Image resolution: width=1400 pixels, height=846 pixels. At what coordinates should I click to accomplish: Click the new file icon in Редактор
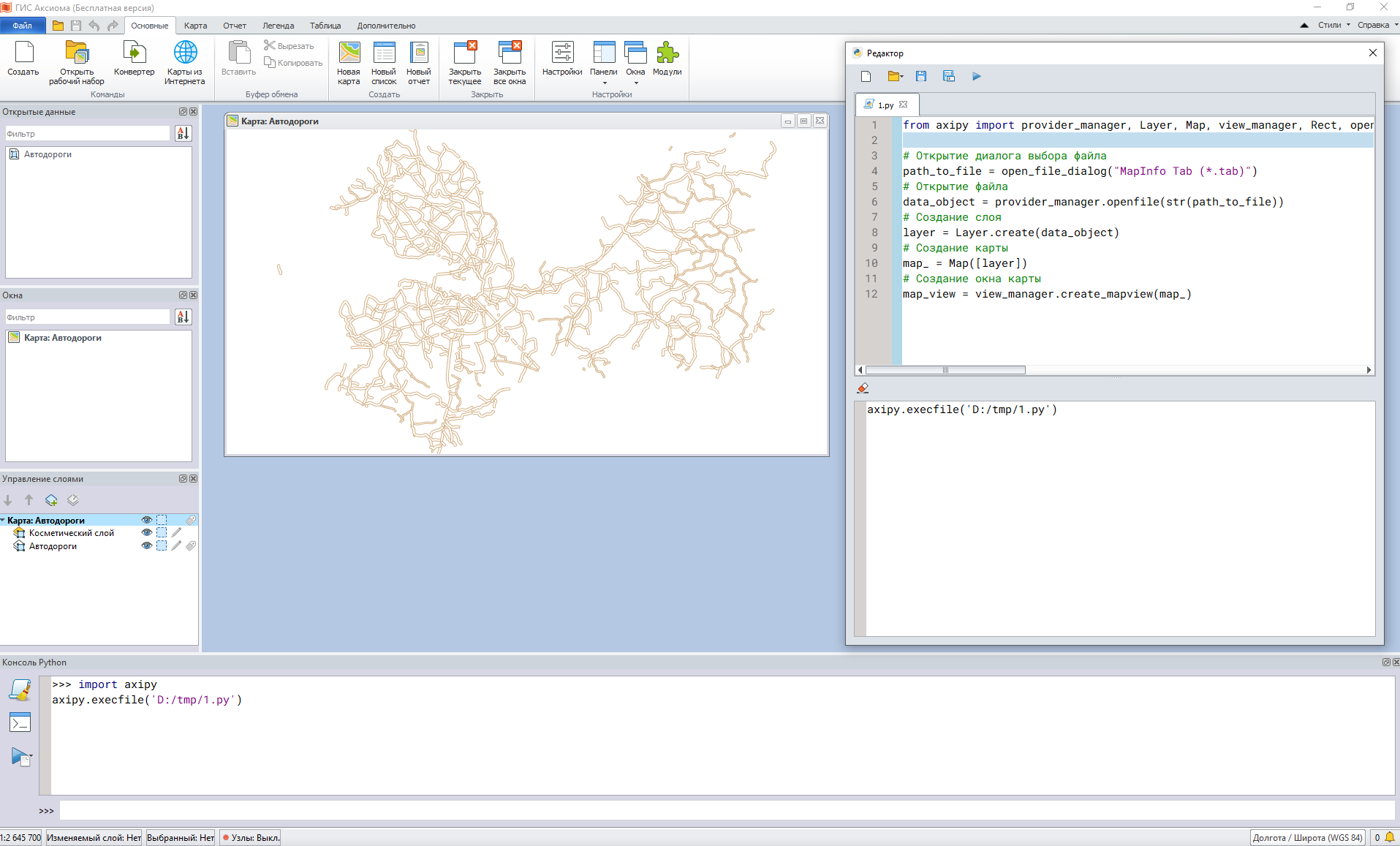coord(866,76)
